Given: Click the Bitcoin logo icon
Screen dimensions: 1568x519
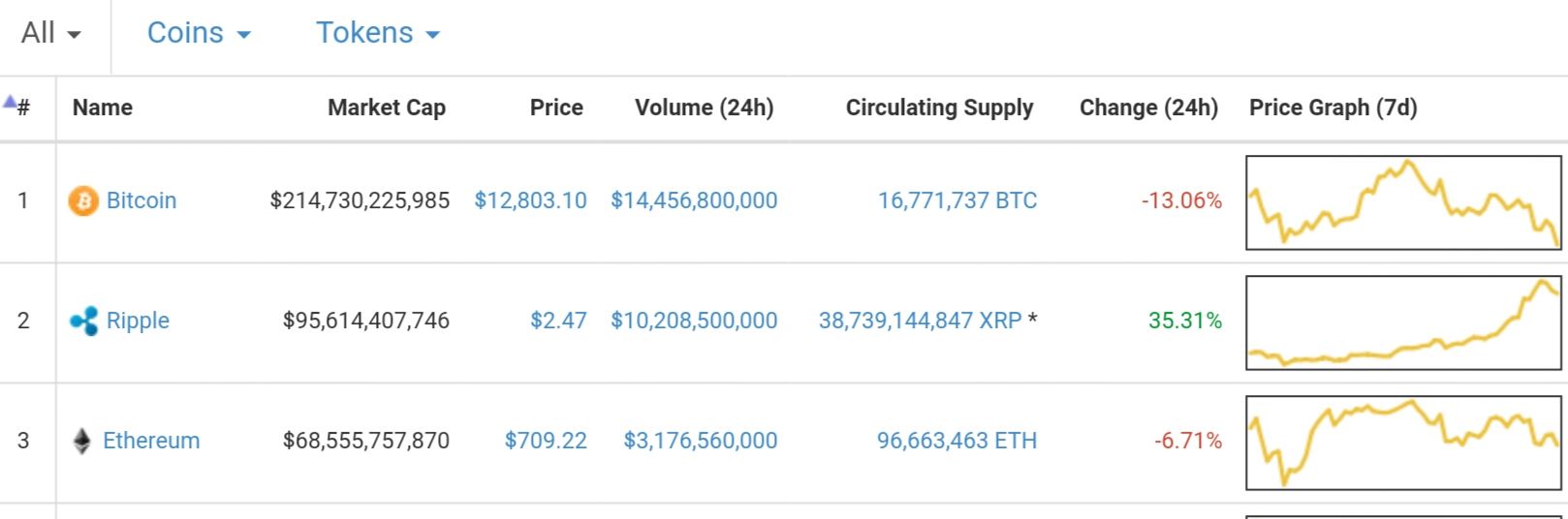Looking at the screenshot, I should tap(83, 201).
